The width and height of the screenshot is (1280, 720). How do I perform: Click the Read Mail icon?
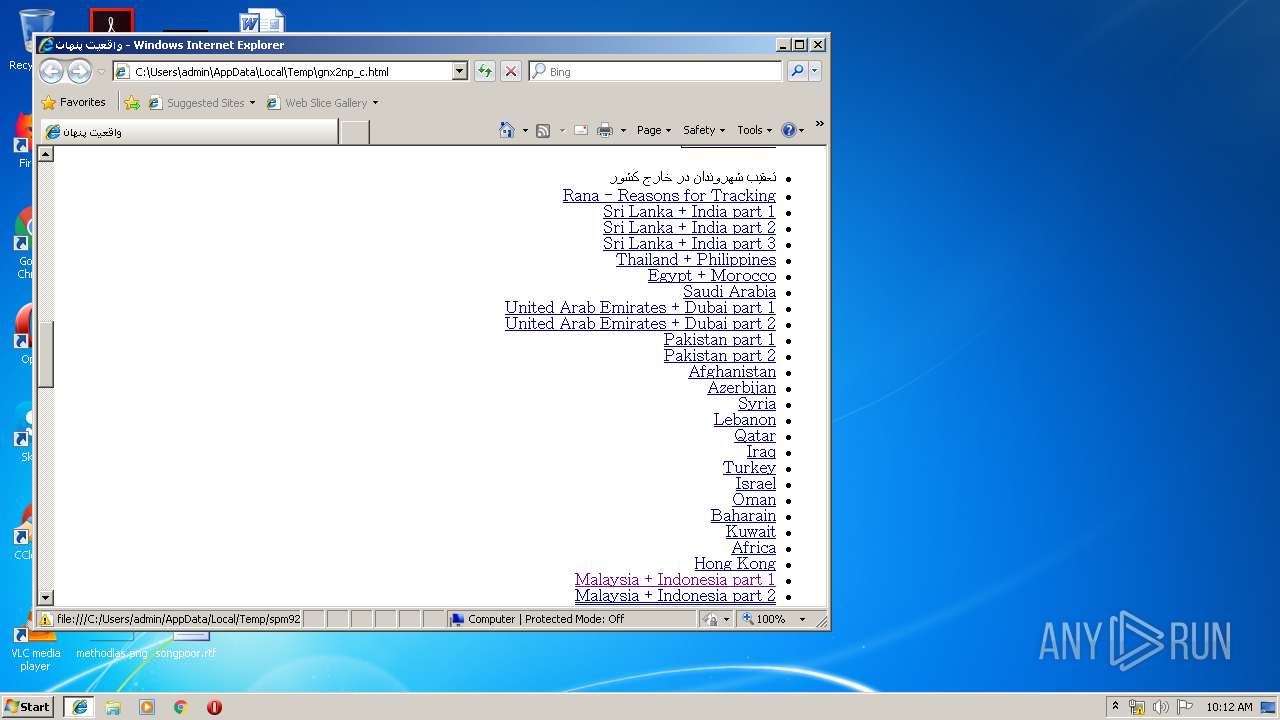(581, 130)
